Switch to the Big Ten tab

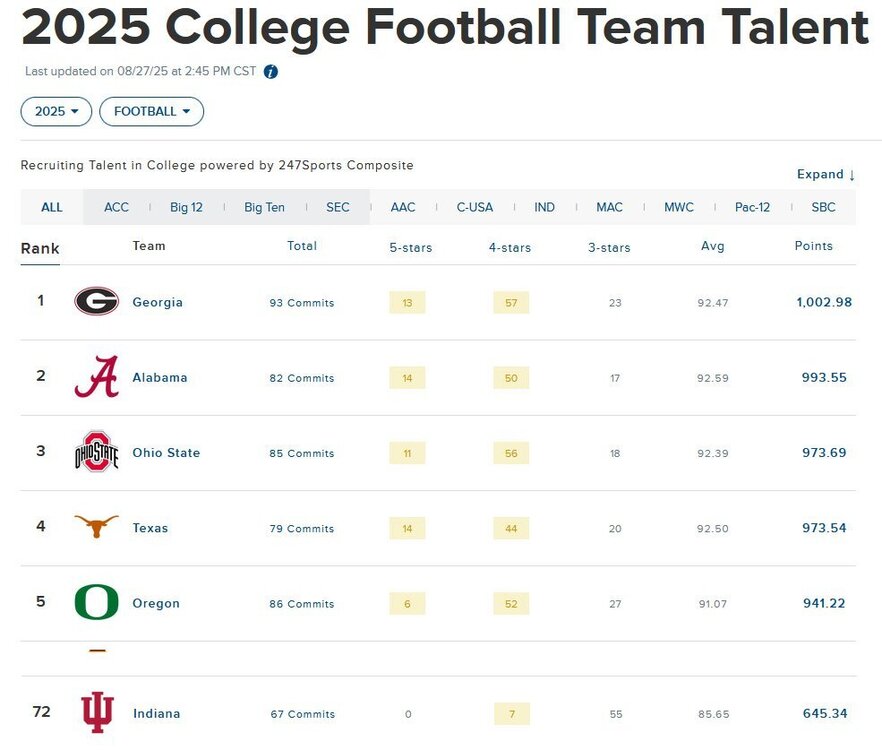coord(264,207)
